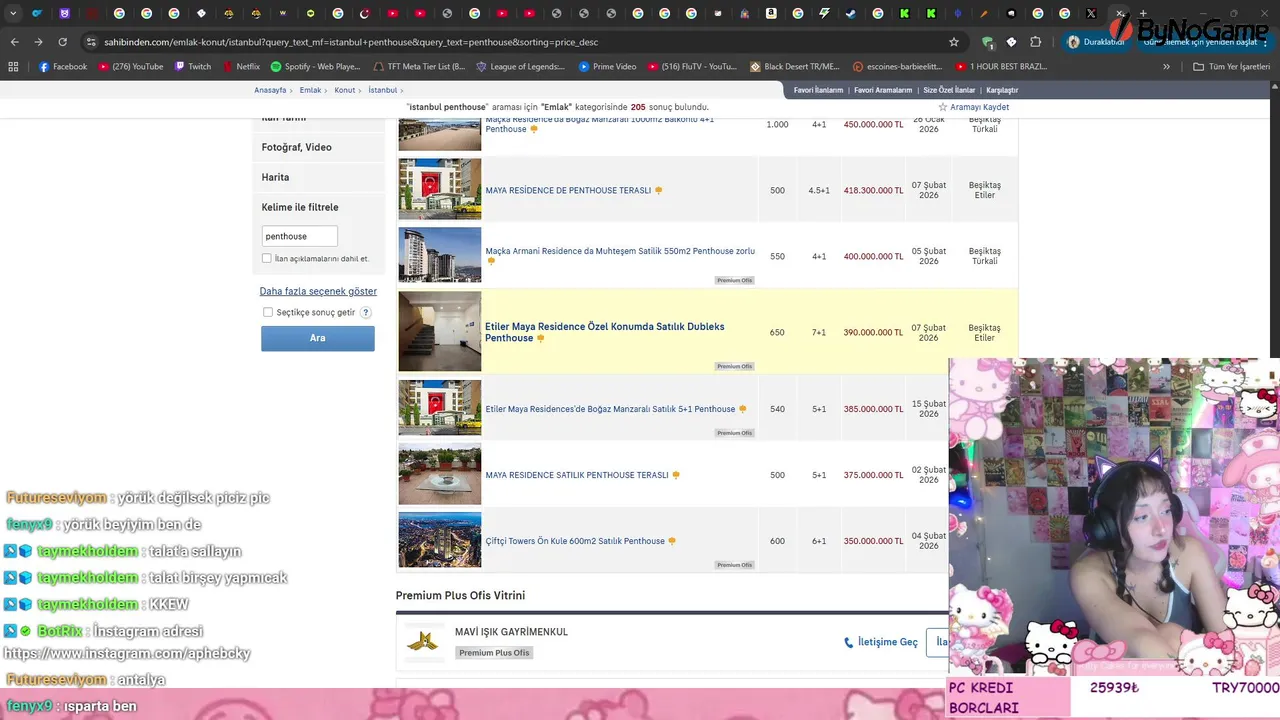Image resolution: width=1280 pixels, height=720 pixels.
Task: Toggle the Seçtikçe sonuç getir checkbox
Action: click(268, 312)
